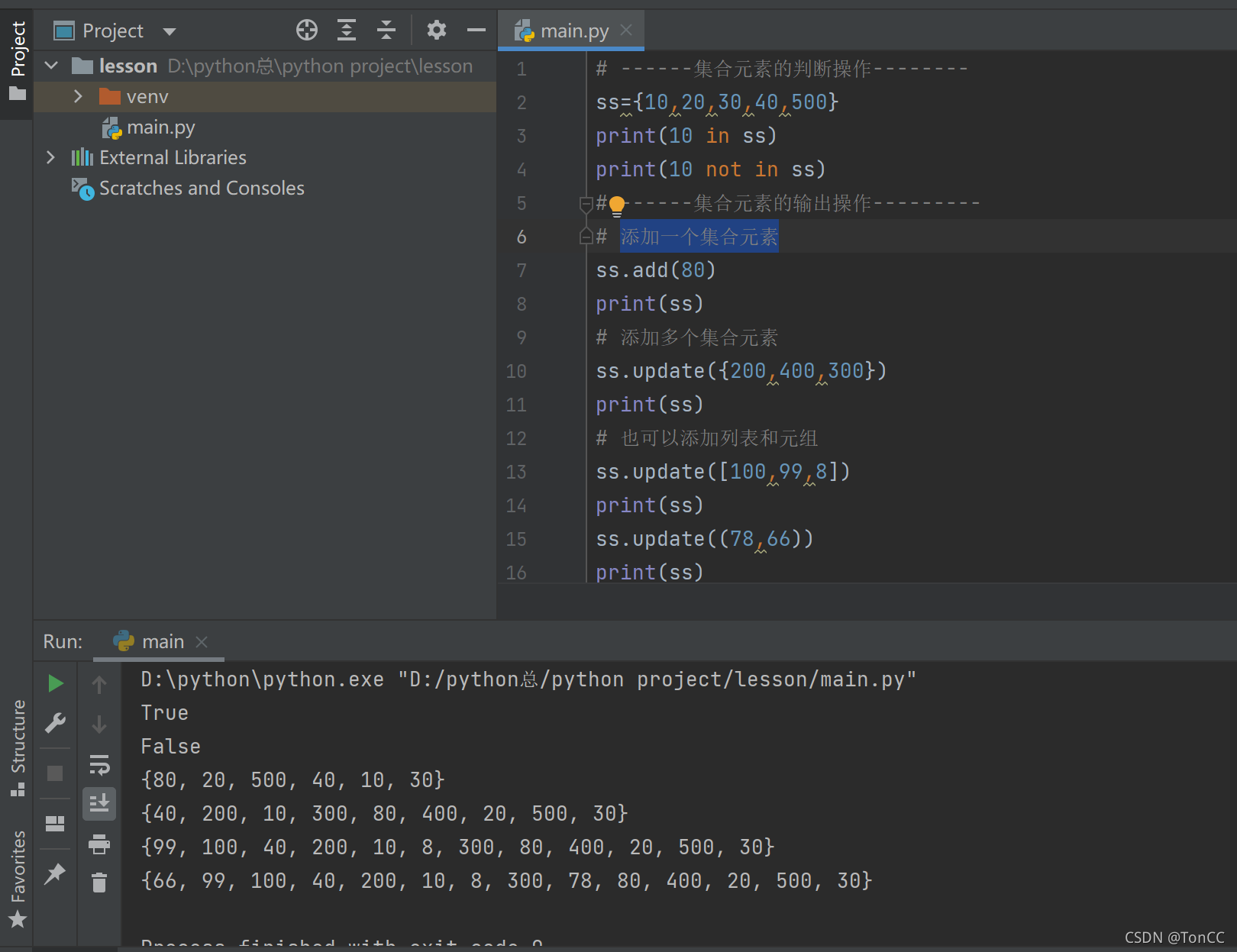This screenshot has width=1237, height=952.
Task: Toggle soft-wrap in the Run console
Action: tap(99, 764)
